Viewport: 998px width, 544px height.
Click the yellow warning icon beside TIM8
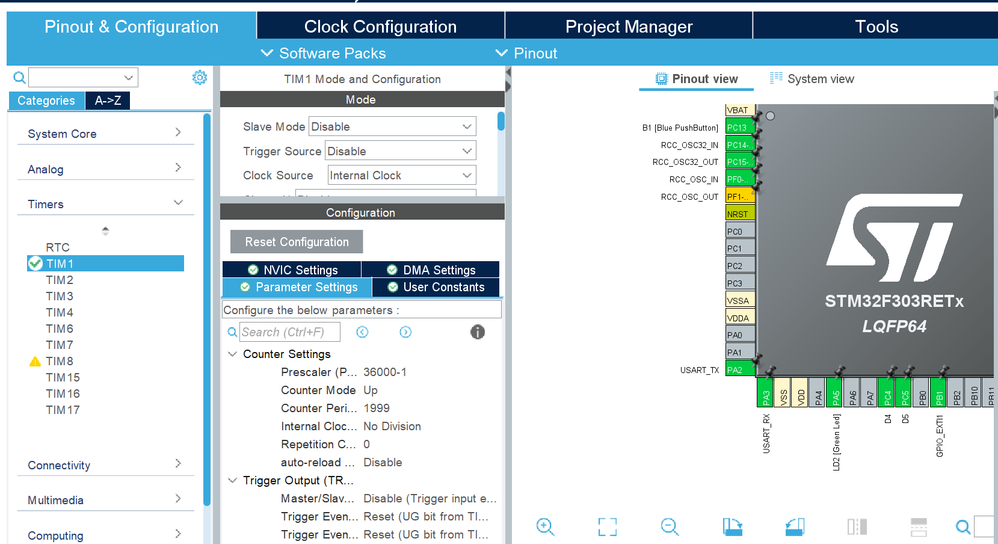pos(35,361)
